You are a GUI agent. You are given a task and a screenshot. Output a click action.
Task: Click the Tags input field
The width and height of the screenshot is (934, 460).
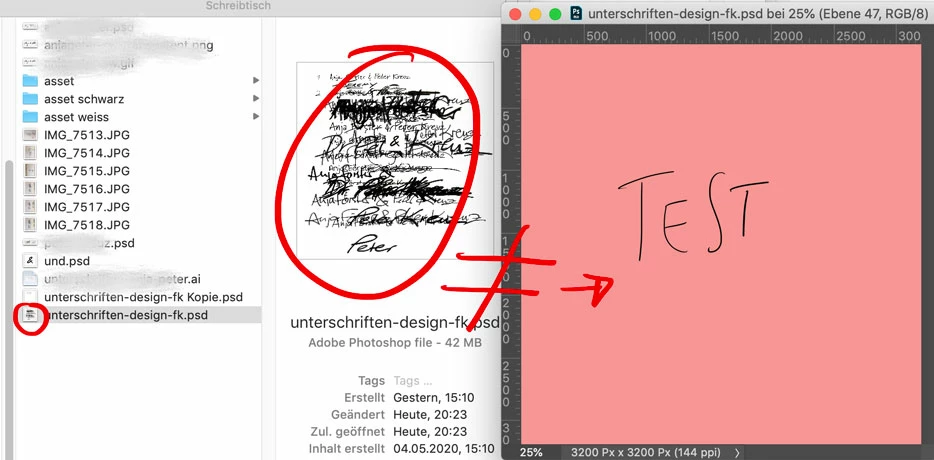tap(413, 380)
